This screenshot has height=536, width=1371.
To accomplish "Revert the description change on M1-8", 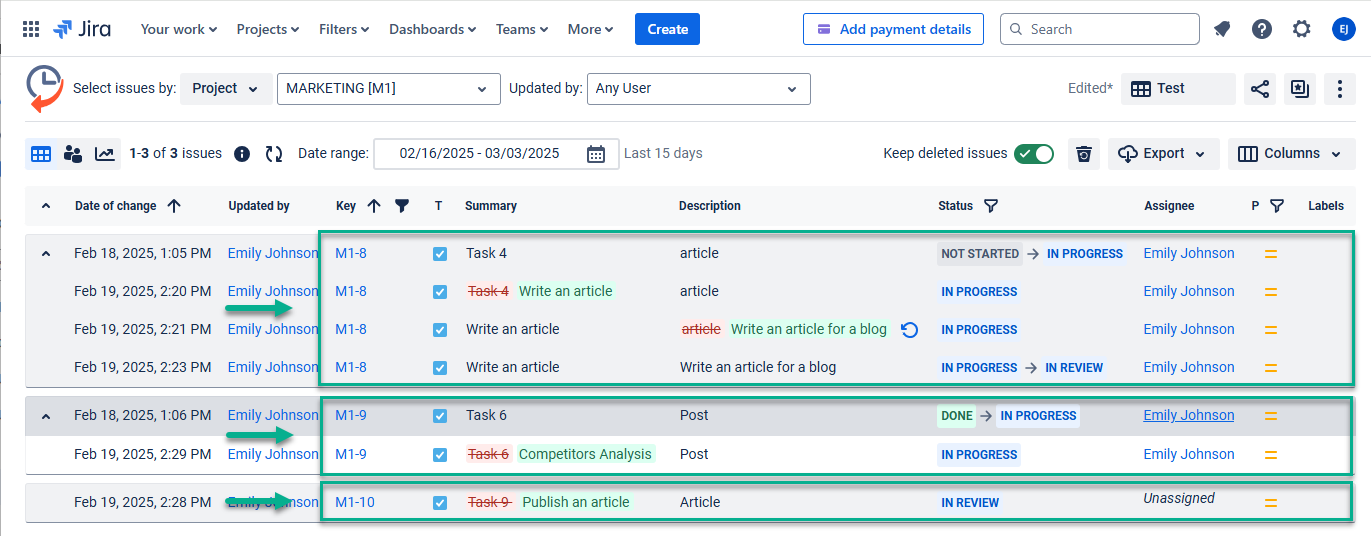I will (x=909, y=330).
